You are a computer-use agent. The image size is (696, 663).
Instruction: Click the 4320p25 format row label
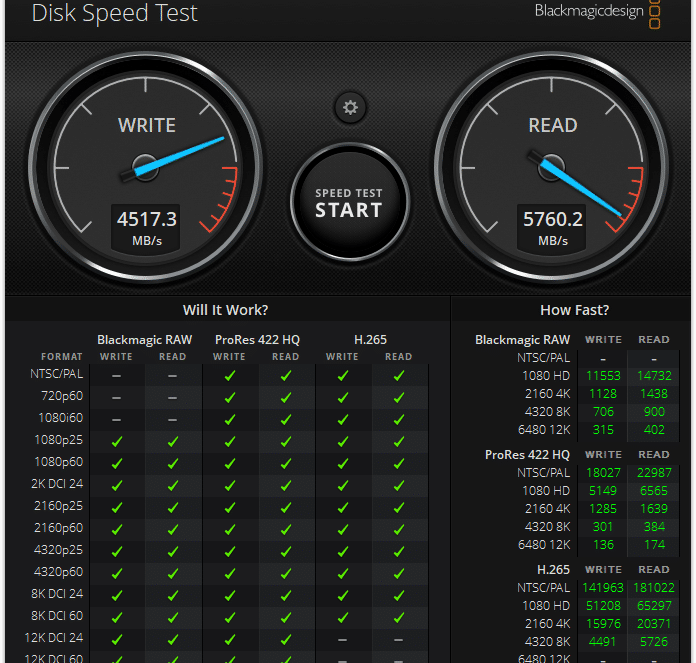point(59,550)
